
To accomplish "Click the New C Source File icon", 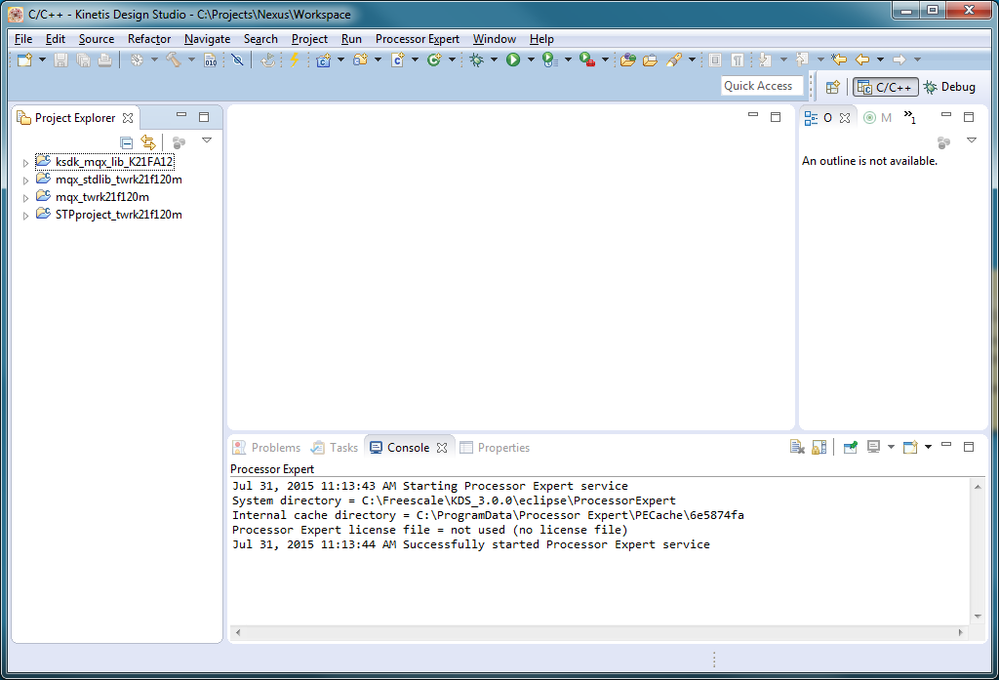I will pos(398,60).
